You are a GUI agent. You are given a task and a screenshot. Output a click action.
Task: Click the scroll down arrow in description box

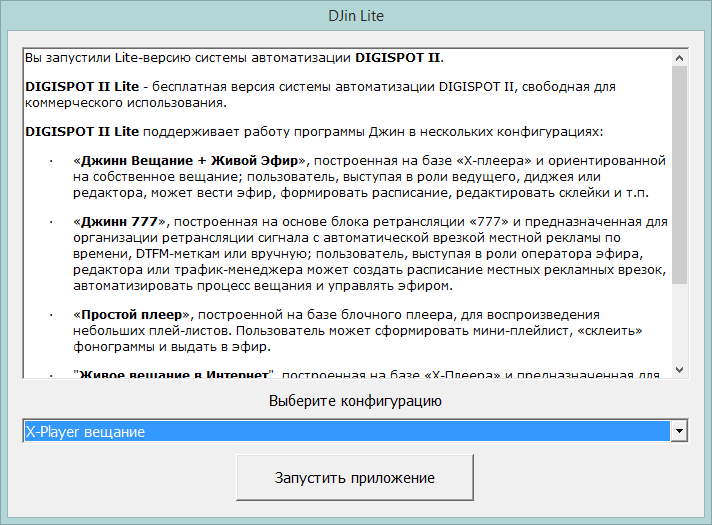[679, 370]
